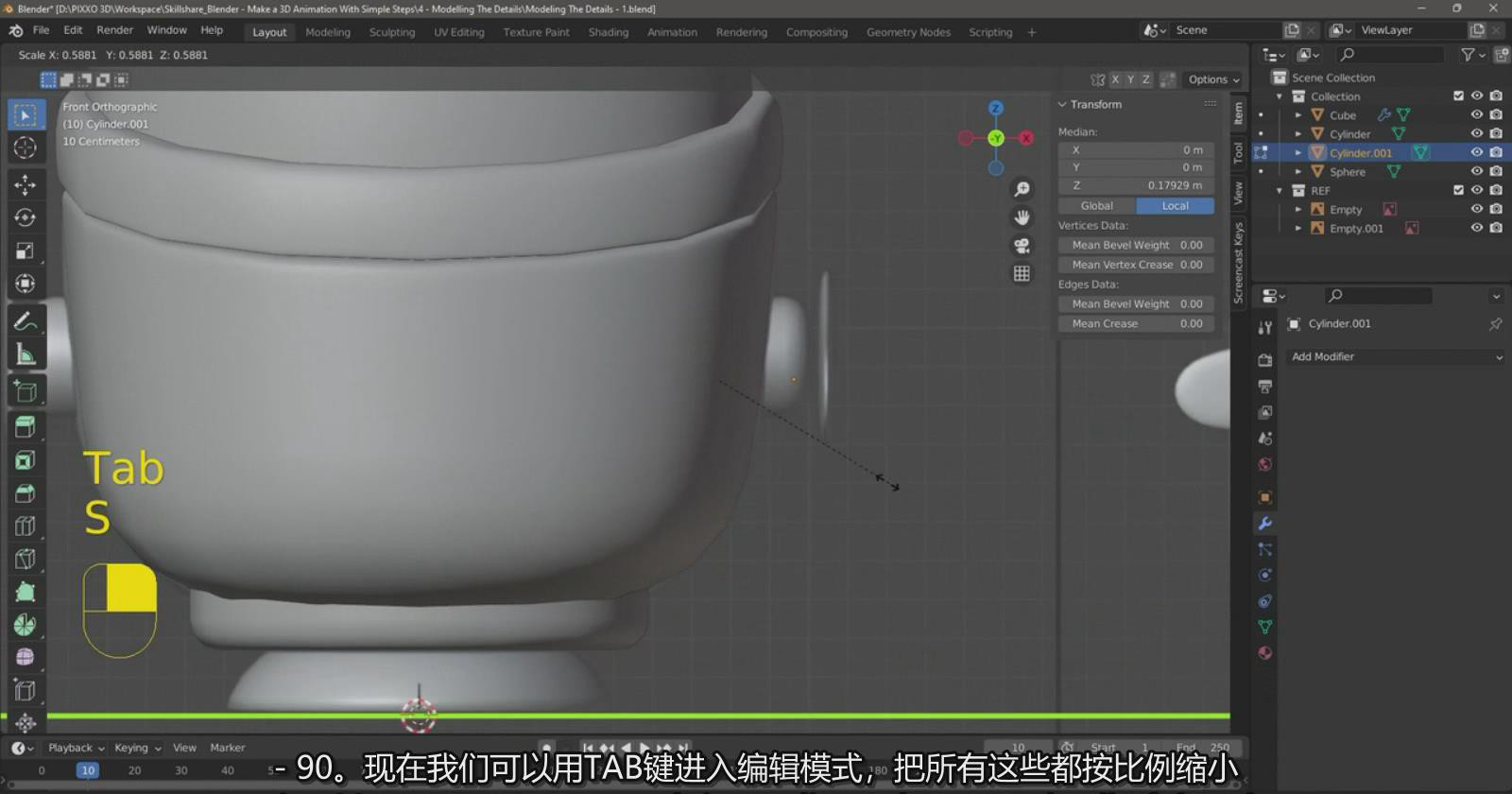The image size is (1512, 794).
Task: Hide Cube in viewport via eye icon
Action: 1477,115
